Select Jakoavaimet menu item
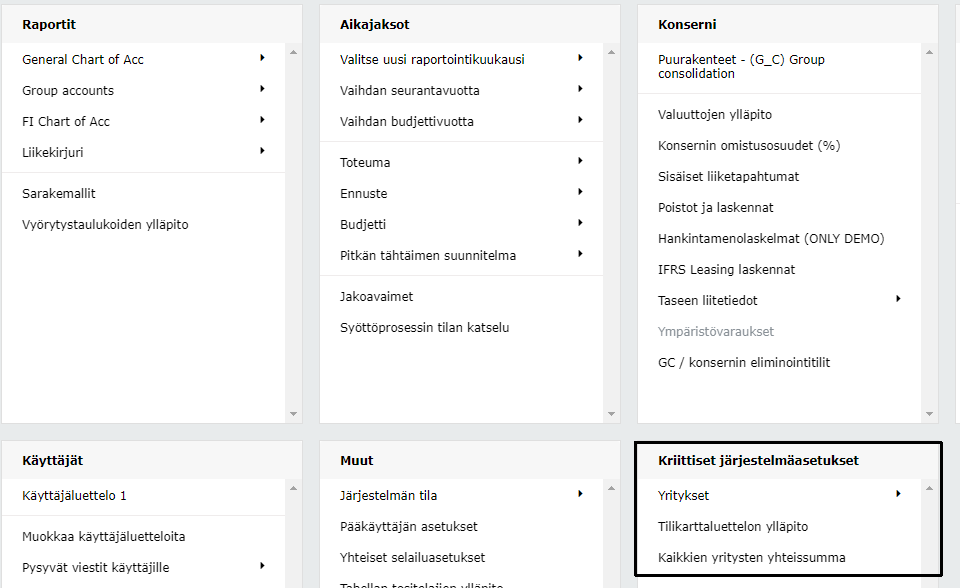Viewport: 960px width, 588px height. (x=377, y=297)
